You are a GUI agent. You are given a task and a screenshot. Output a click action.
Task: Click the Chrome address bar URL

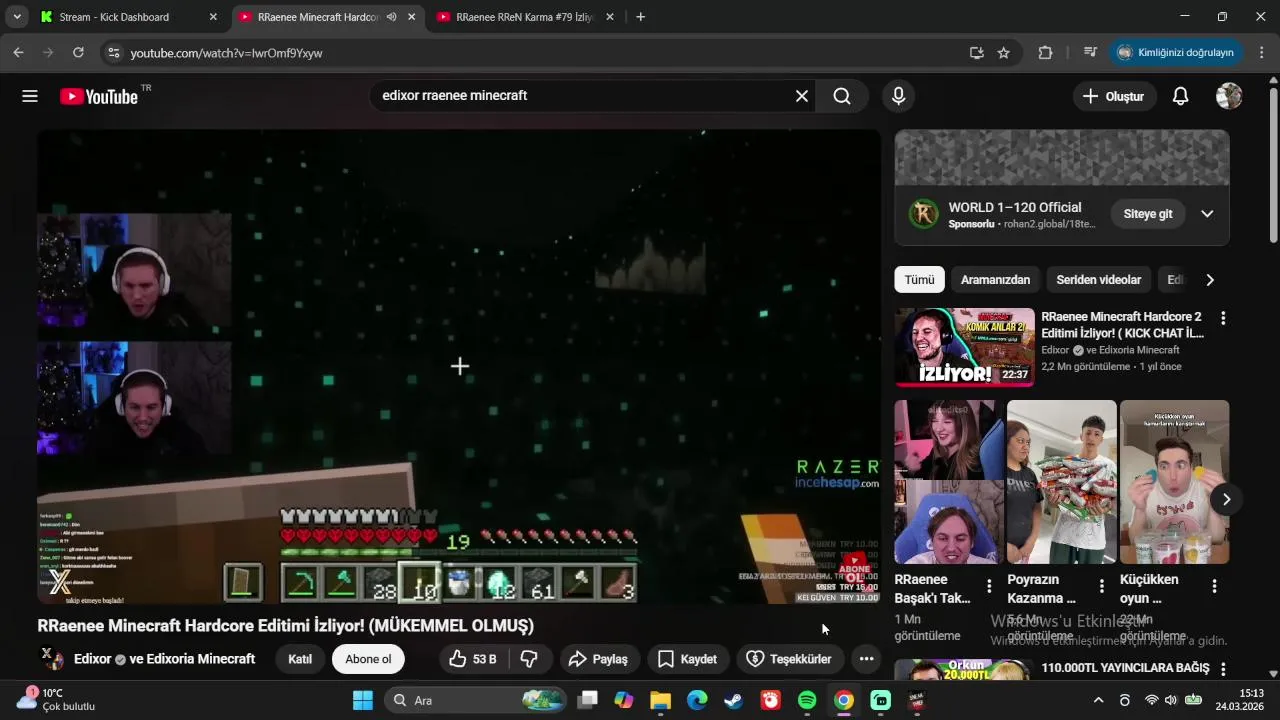click(x=226, y=53)
